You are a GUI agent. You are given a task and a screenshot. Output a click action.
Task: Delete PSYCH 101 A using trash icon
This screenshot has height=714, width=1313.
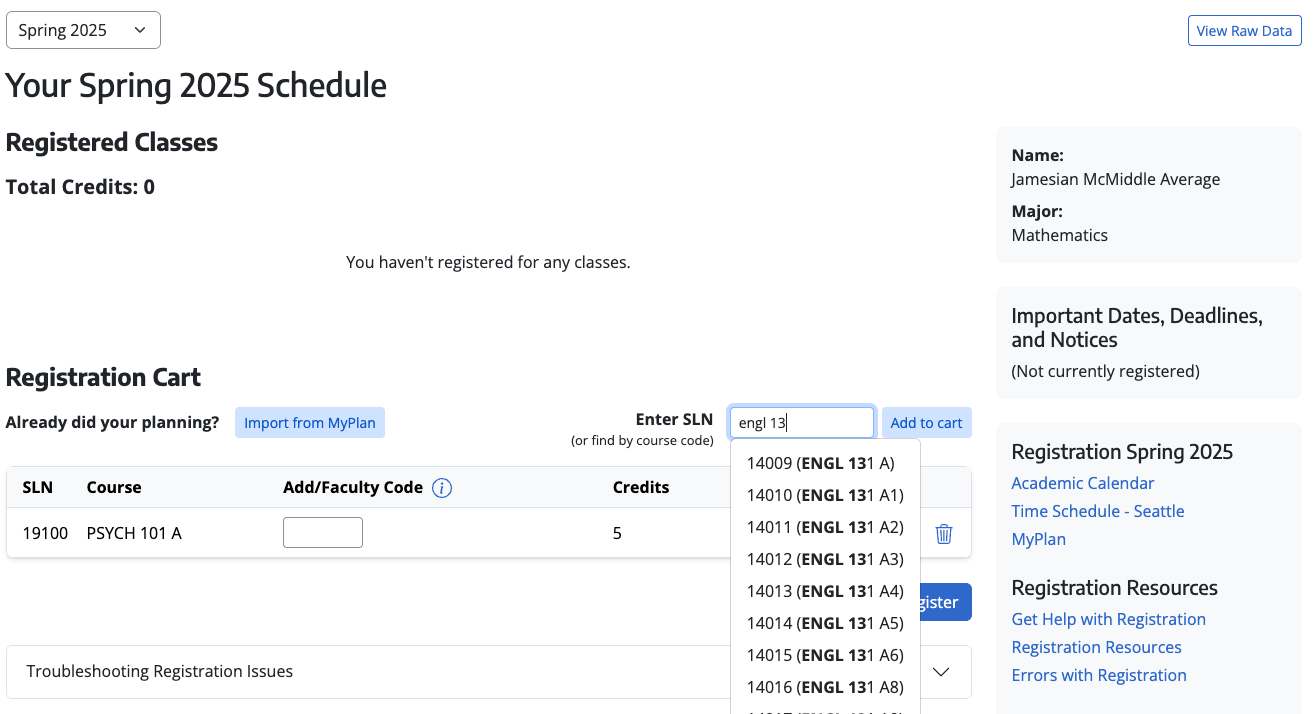[943, 533]
